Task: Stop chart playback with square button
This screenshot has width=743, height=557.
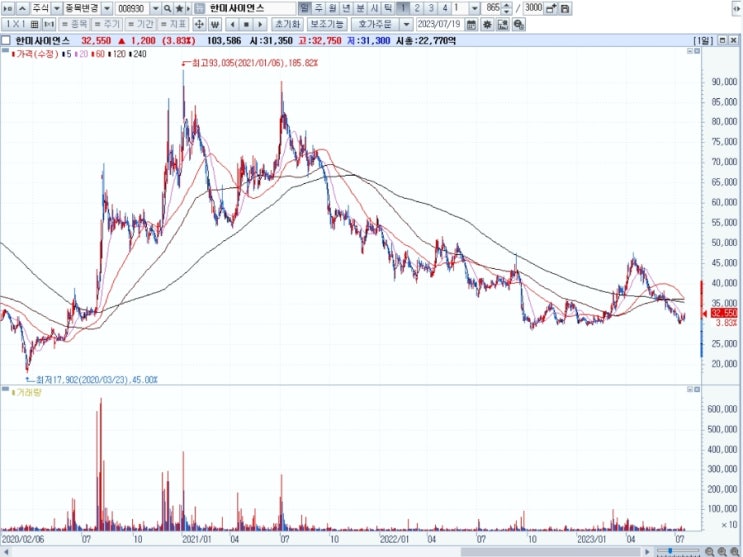Action: tap(246, 24)
